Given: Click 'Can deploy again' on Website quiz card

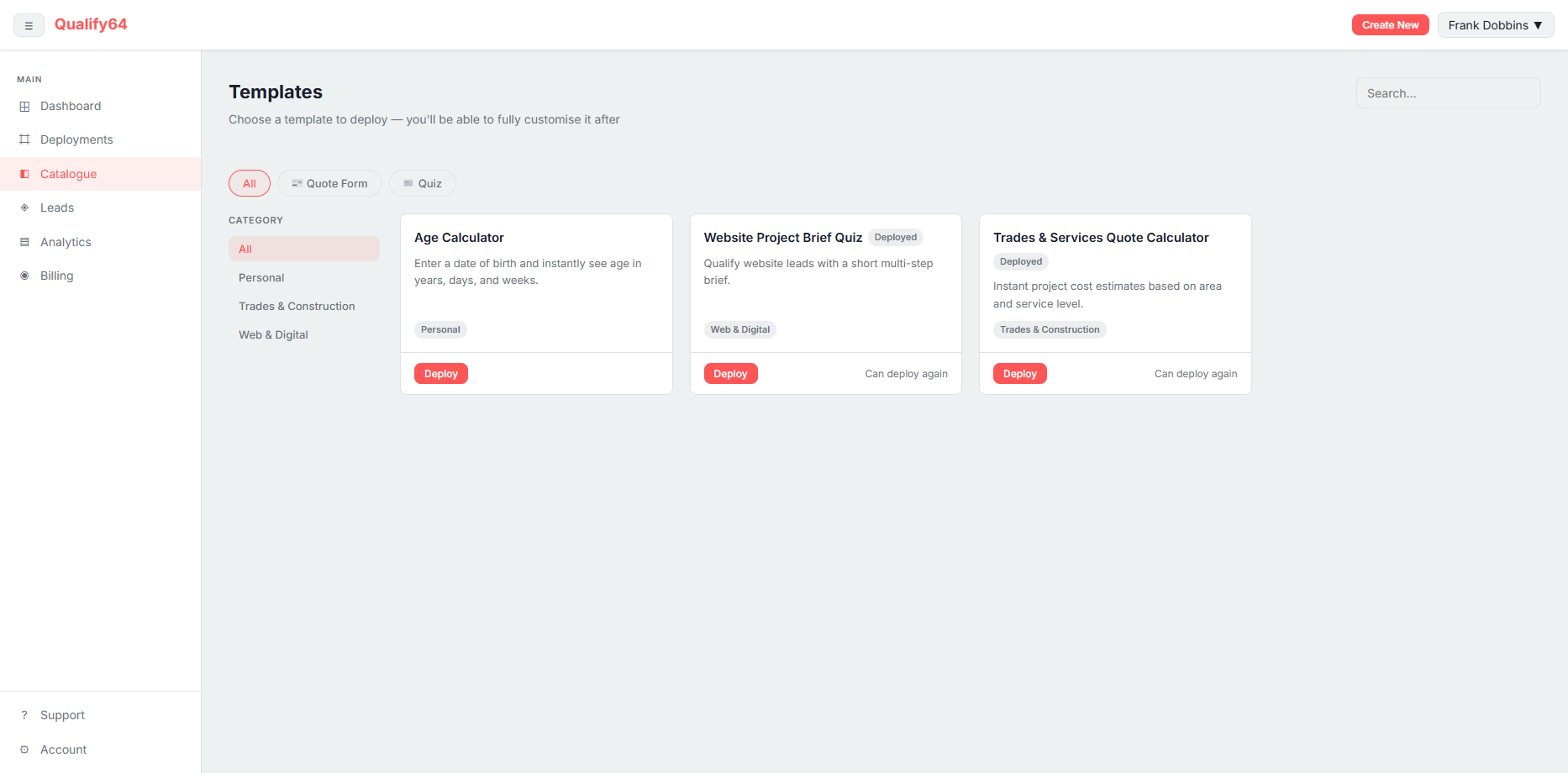Looking at the screenshot, I should click(906, 374).
